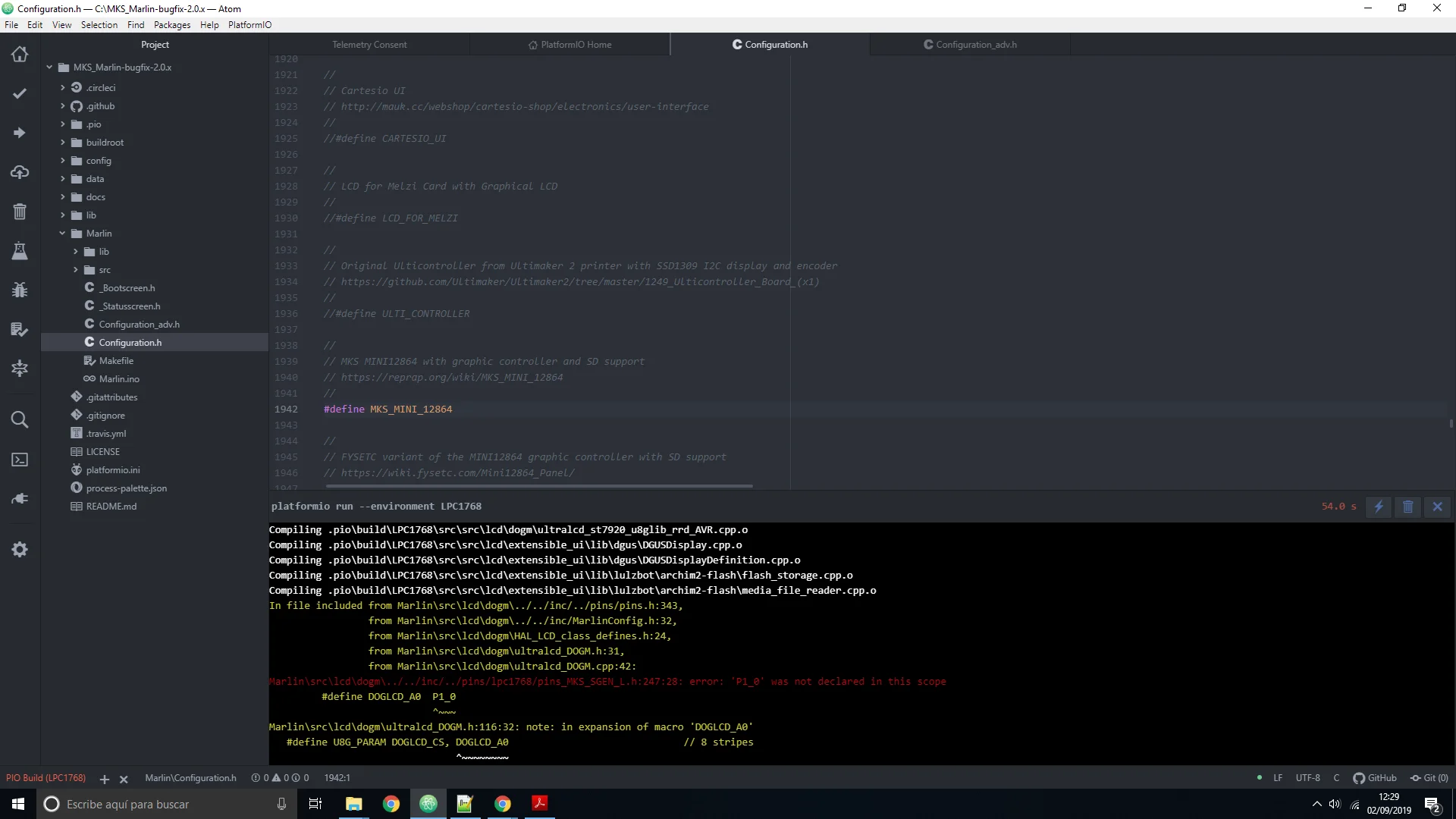Collapse the MKS_Marlin-bugfix-2.0.x root folder
This screenshot has width=1456, height=819.
49,67
